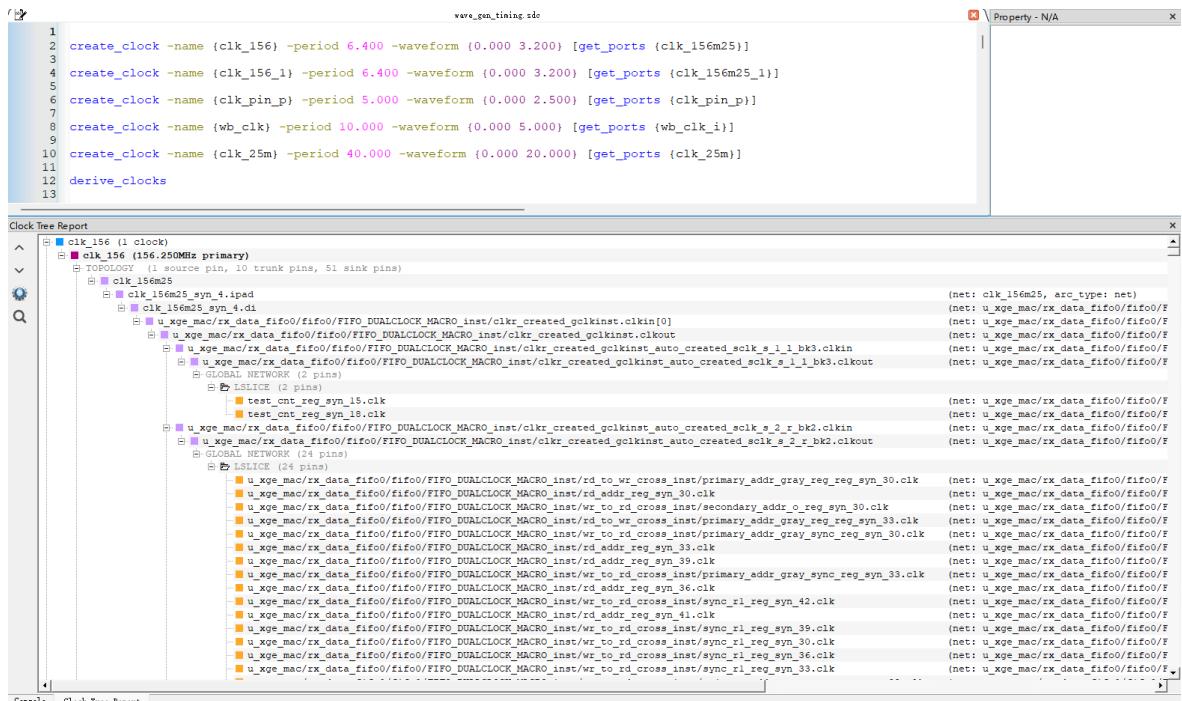1182x701 pixels.
Task: Place cursor in create_clock clk_156 line
Action: (x=409, y=46)
